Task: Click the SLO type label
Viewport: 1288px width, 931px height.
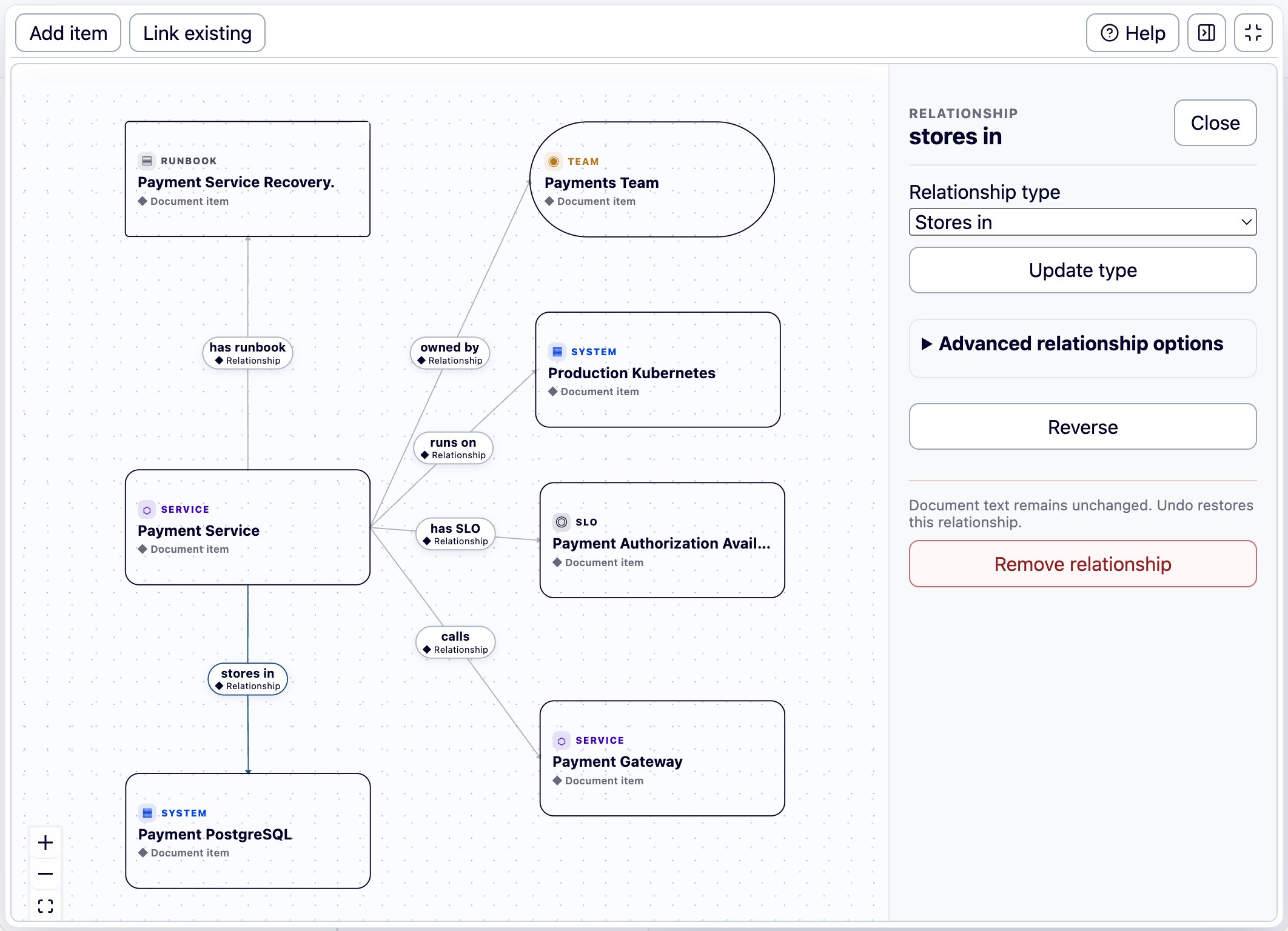Action: [x=586, y=522]
